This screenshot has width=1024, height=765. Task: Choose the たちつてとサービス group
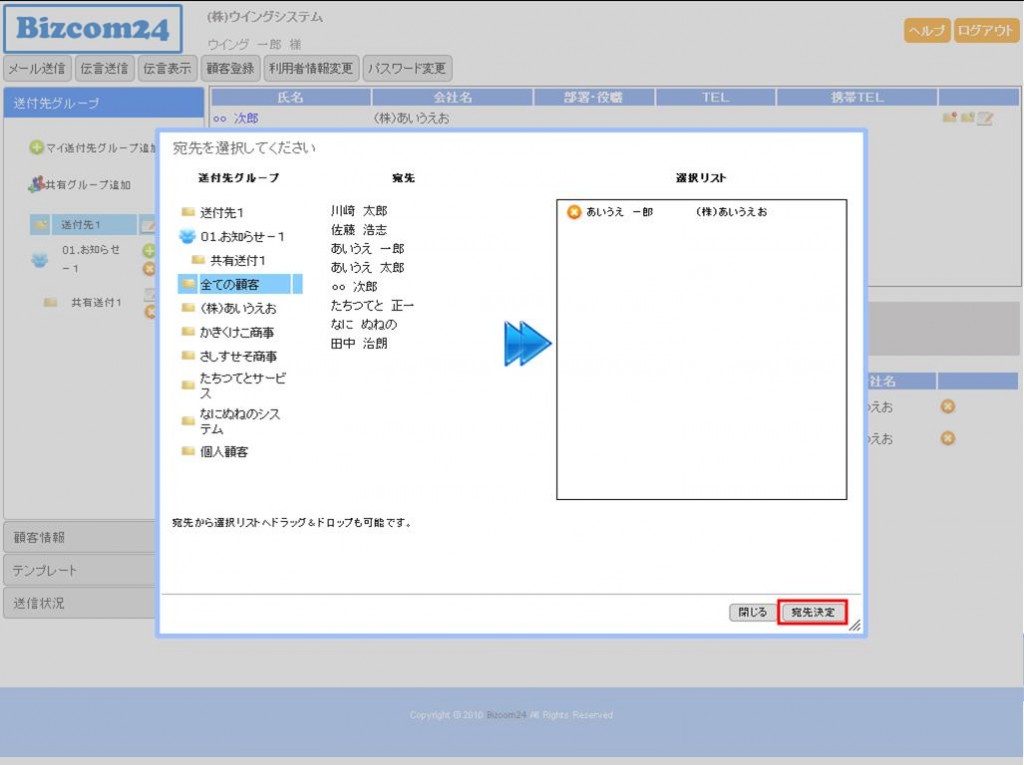click(x=242, y=386)
